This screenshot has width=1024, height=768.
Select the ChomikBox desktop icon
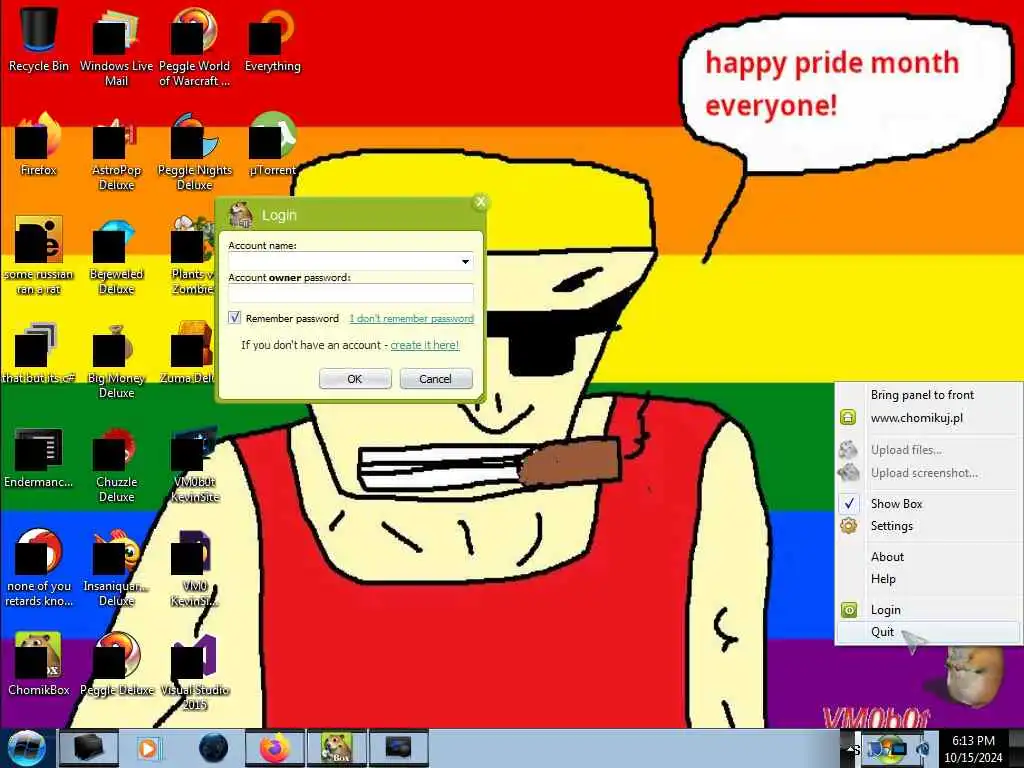39,664
